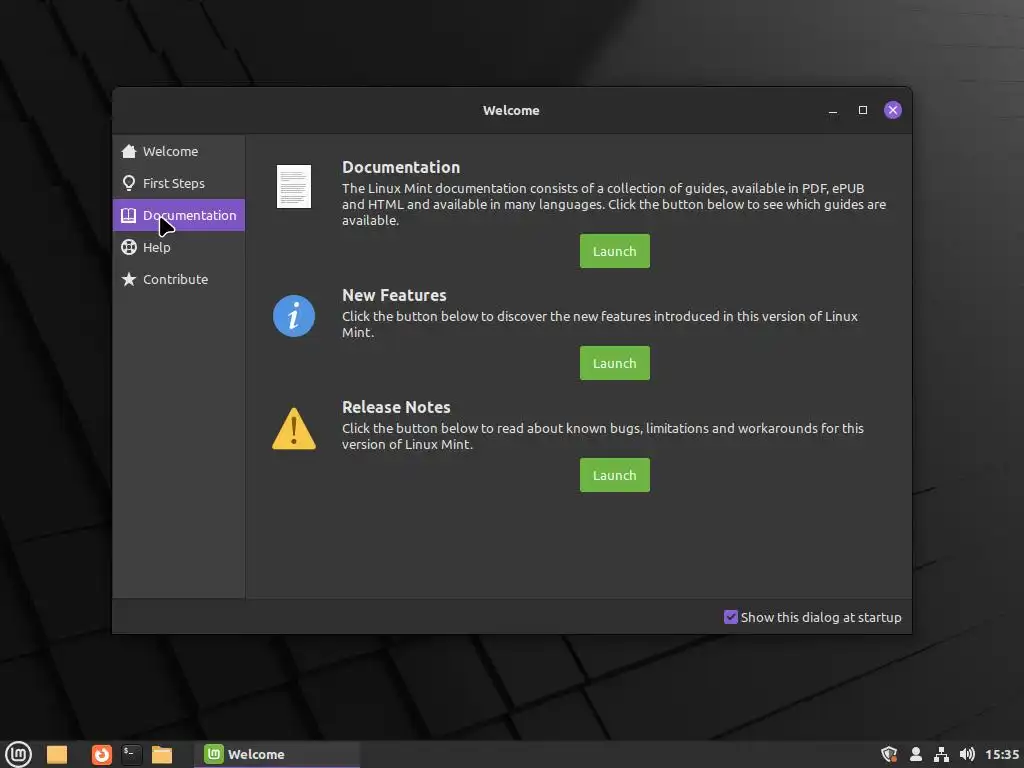Screen dimensions: 1024x768
Task: Click the lightbulb icon for First Steps
Action: click(x=129, y=184)
